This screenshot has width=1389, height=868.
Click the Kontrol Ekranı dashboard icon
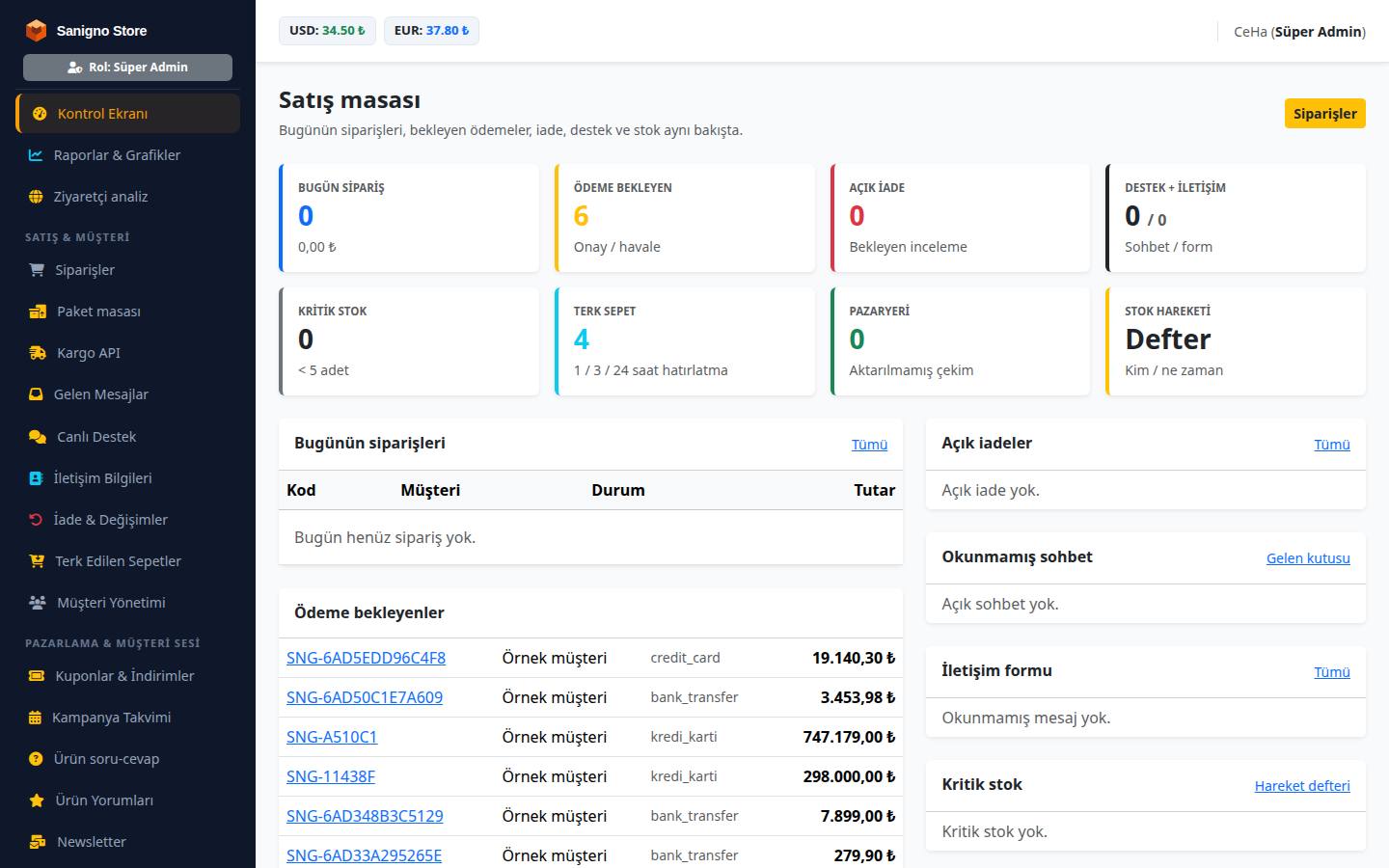pos(40,114)
